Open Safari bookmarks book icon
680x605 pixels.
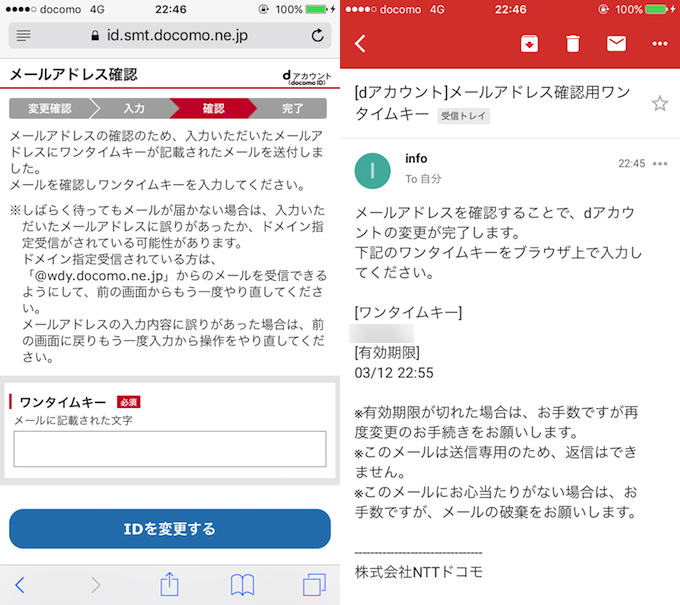[x=242, y=584]
